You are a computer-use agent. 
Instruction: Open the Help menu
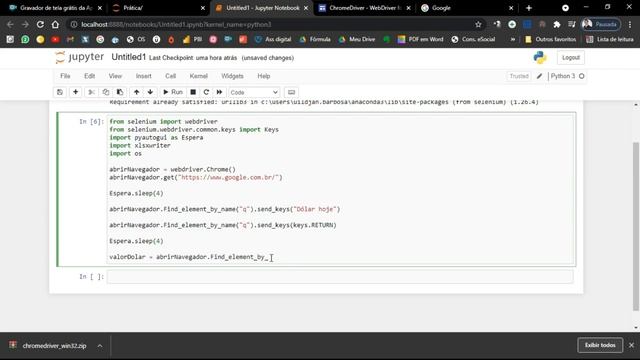tap(264, 76)
